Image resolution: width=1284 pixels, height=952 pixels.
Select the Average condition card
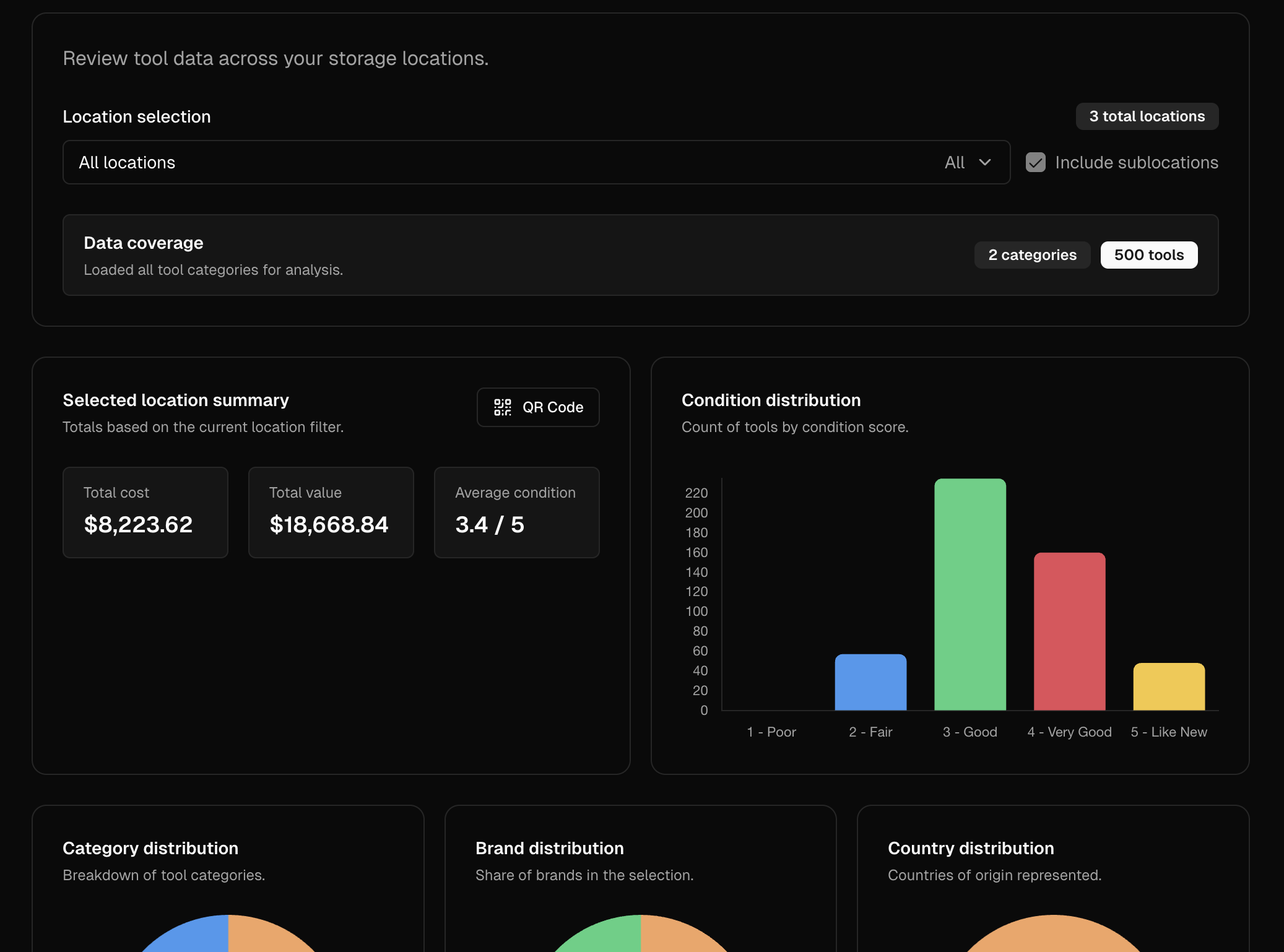[517, 513]
